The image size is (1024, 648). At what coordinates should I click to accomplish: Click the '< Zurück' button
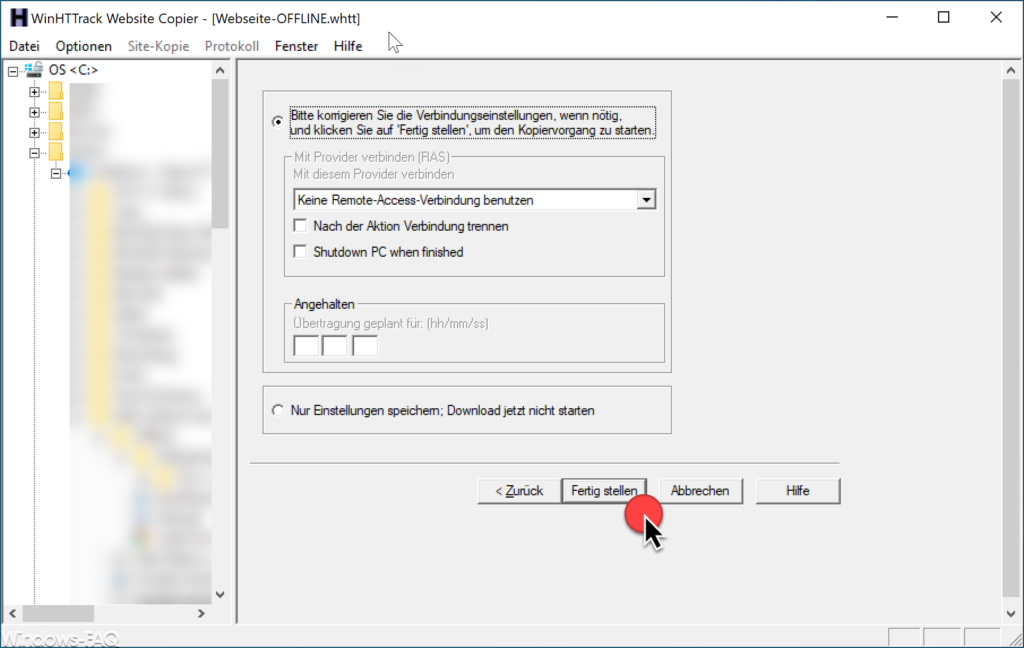519,491
